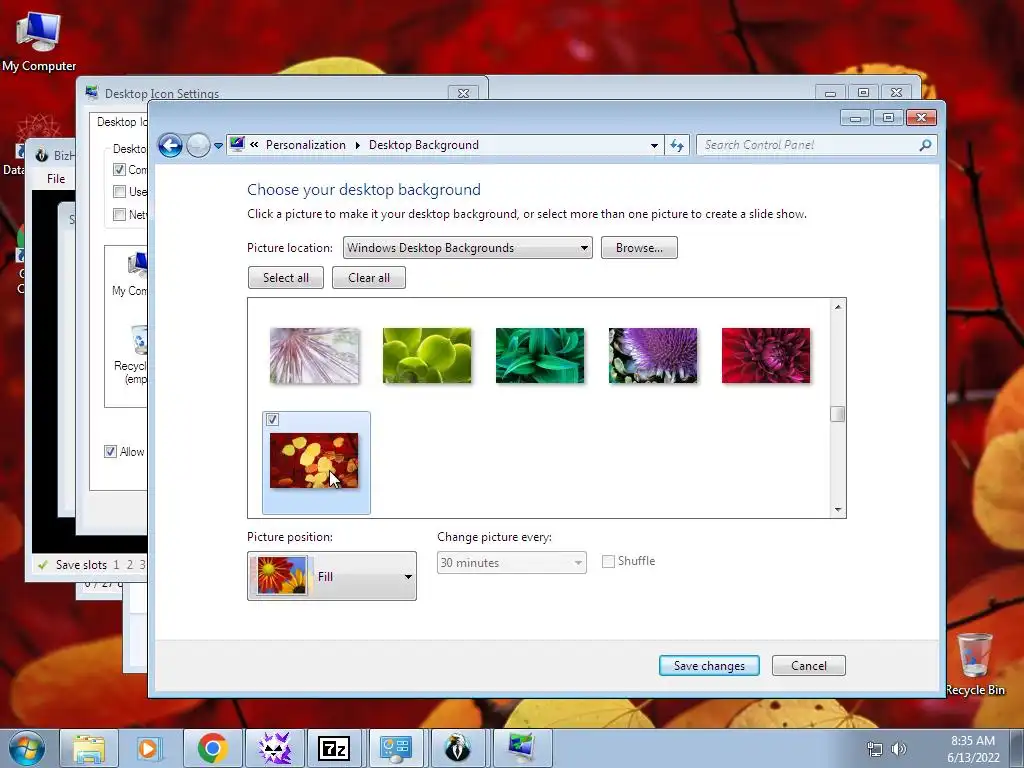Click the network tray icon
The width and height of the screenshot is (1024, 768).
point(874,749)
